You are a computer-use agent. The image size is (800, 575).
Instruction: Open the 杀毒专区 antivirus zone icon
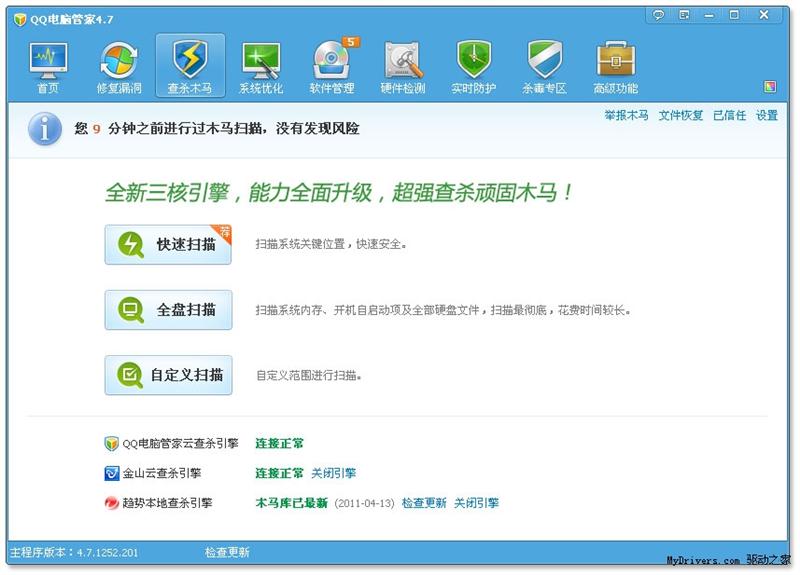[544, 67]
